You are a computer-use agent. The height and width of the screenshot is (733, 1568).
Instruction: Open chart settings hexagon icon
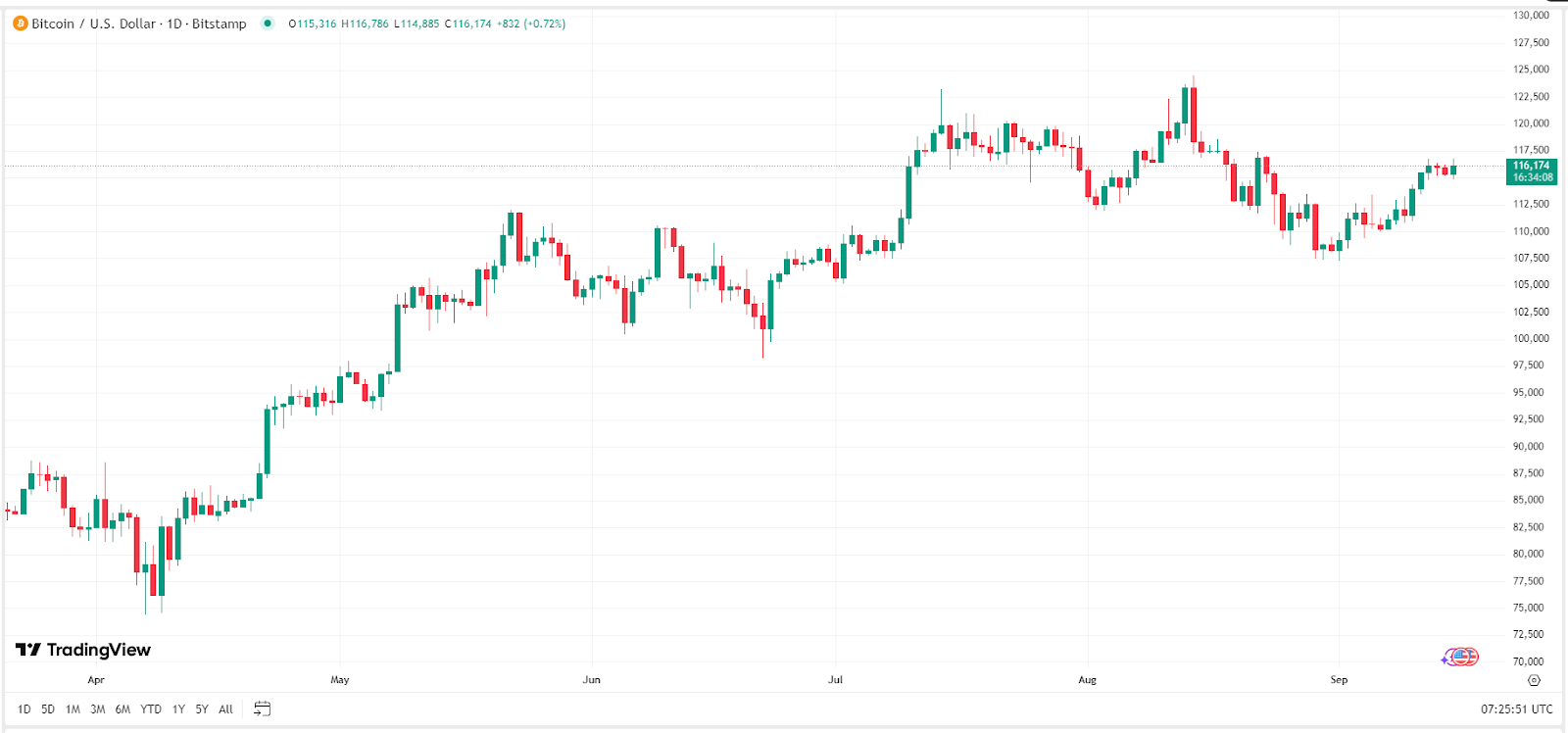pyautogui.click(x=1535, y=680)
